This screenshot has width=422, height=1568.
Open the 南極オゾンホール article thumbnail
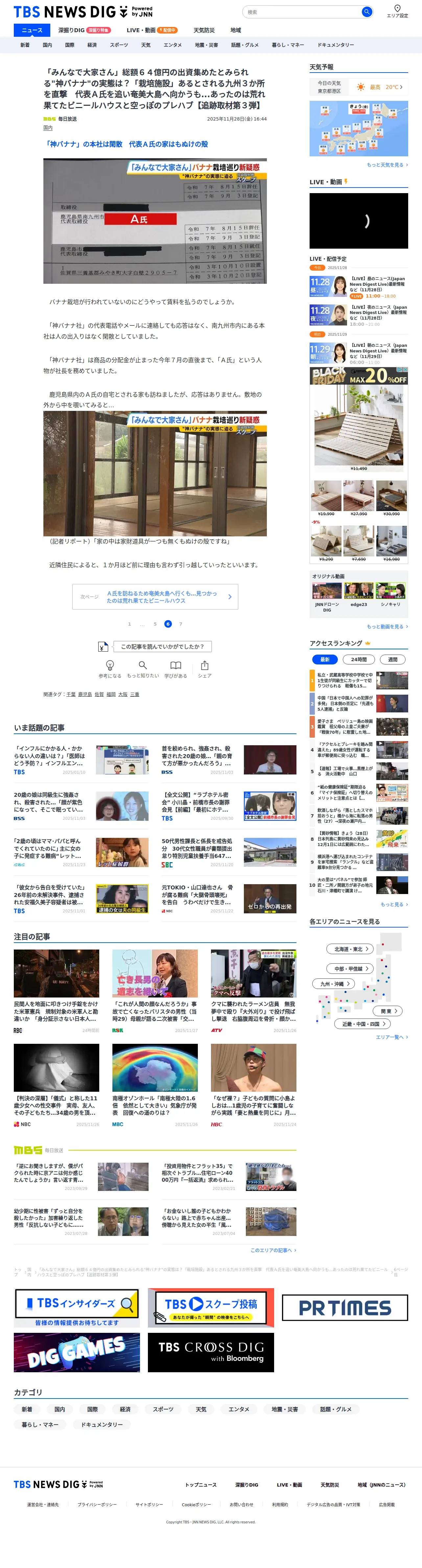[x=155, y=1068]
